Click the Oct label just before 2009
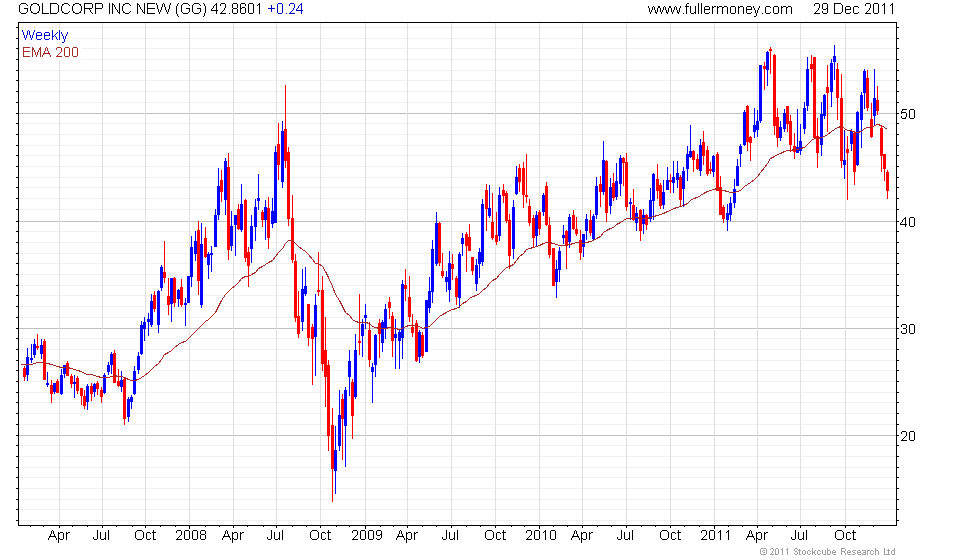980x560 pixels. 320,535
